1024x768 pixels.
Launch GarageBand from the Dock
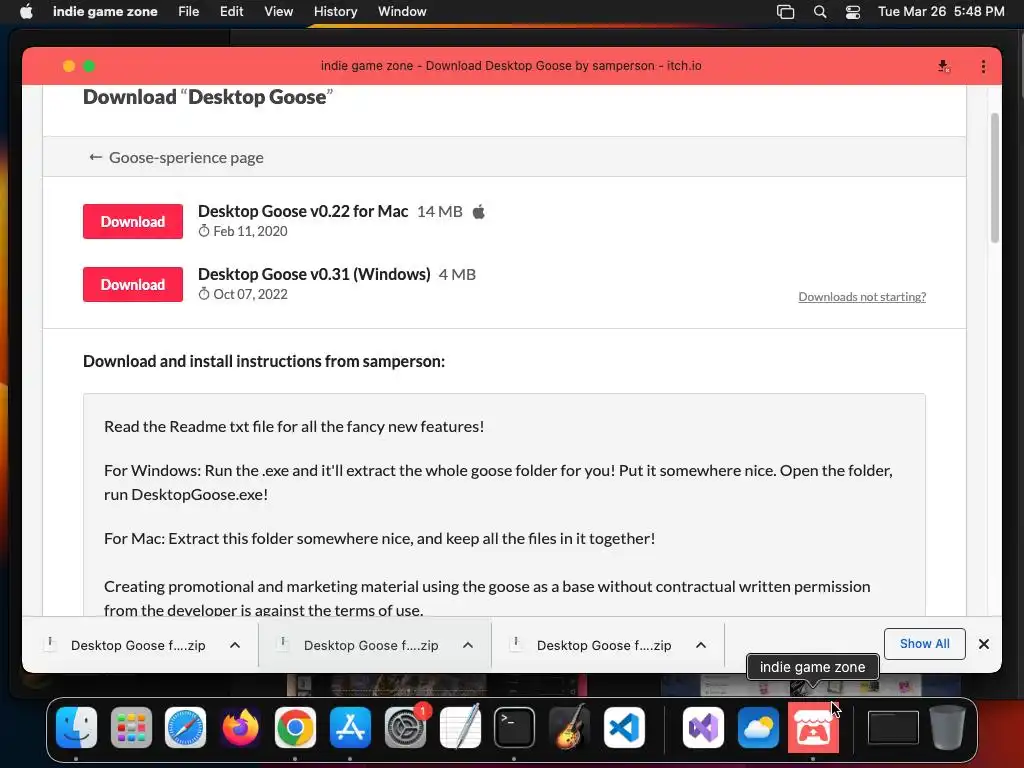click(569, 727)
